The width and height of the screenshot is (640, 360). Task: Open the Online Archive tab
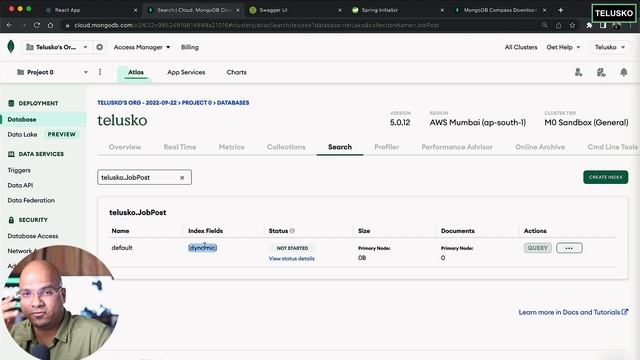(540, 147)
